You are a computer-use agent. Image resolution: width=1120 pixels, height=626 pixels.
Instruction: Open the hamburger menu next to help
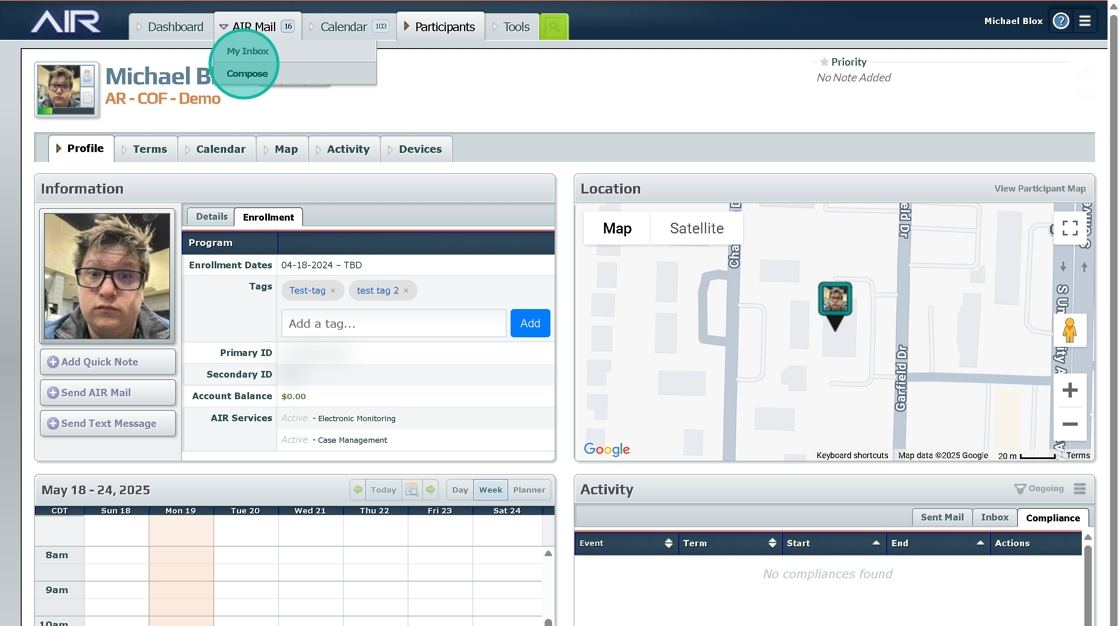(x=1084, y=21)
